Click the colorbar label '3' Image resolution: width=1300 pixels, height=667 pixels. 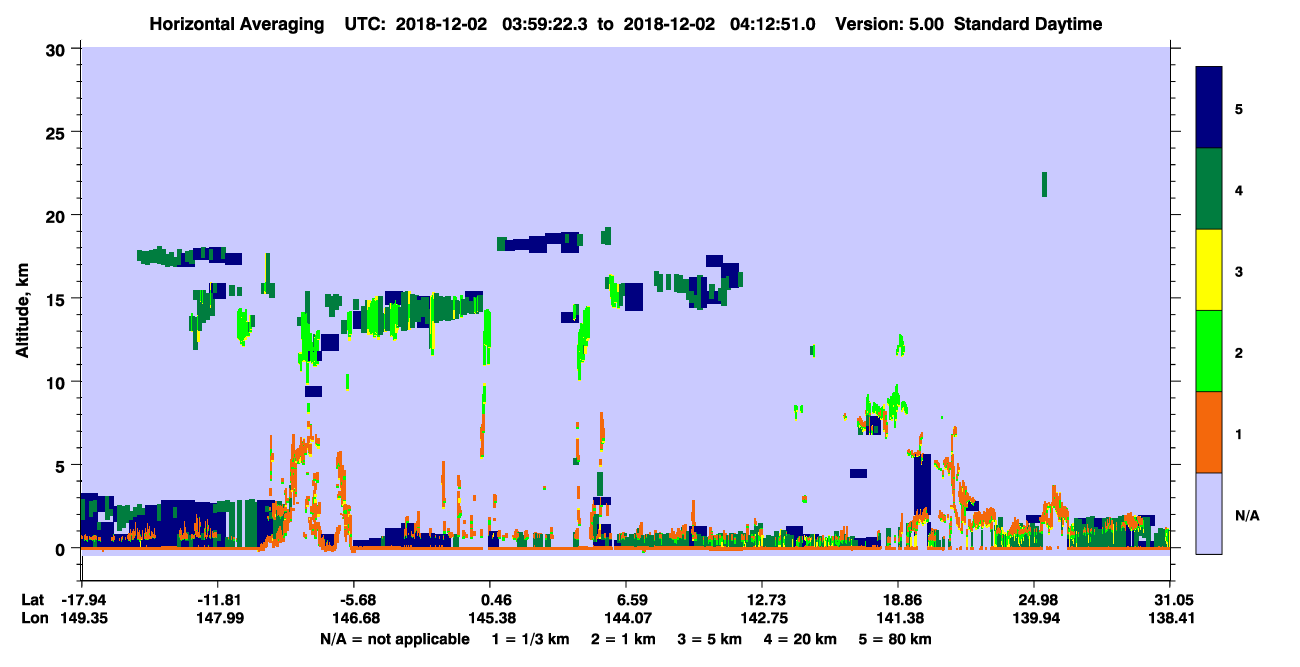[x=1238, y=271]
